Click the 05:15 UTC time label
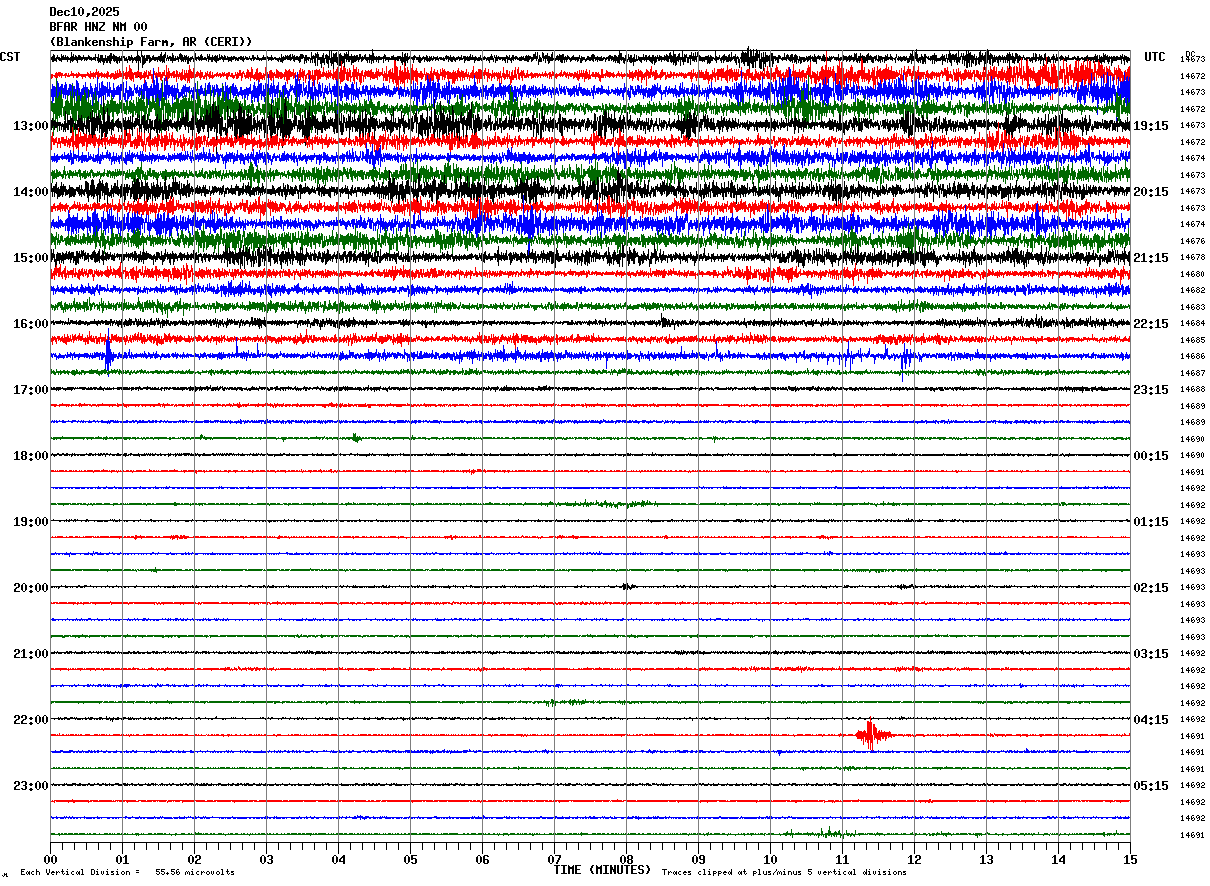Viewport: 1210px width, 886px height. click(x=1151, y=786)
